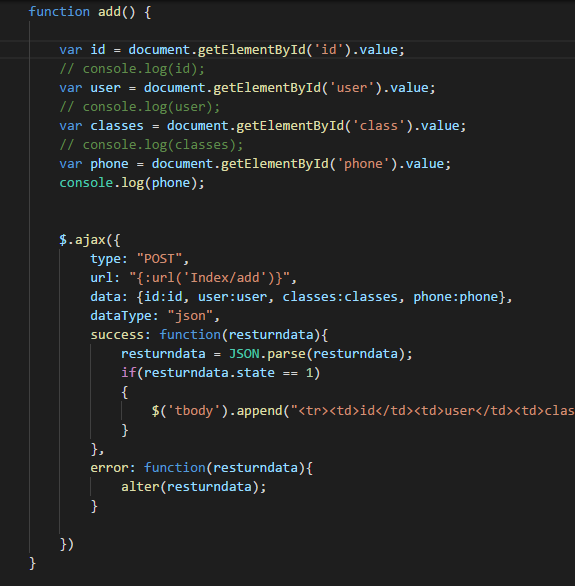Click the 'var phone' declaration line
The height and width of the screenshot is (586, 575).
(255, 164)
